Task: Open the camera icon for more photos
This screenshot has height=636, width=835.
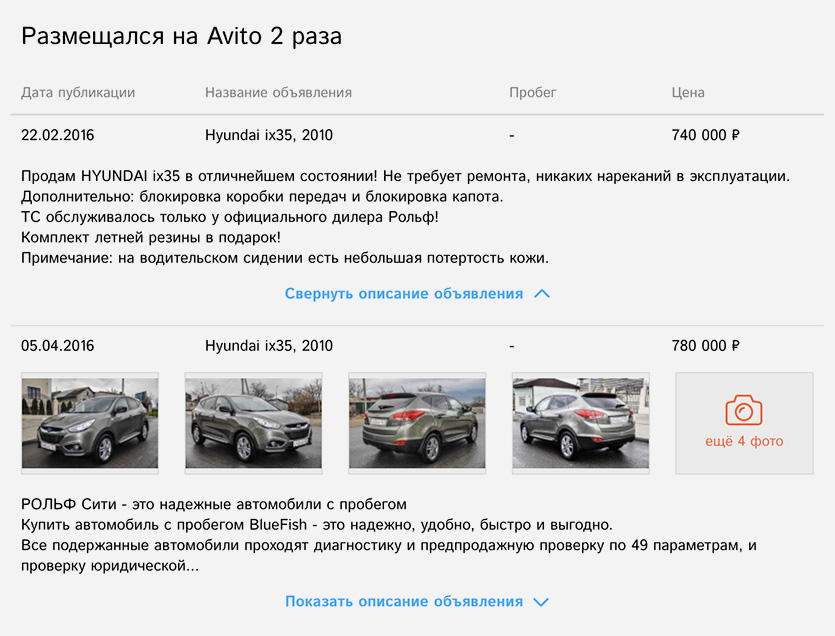Action: (x=744, y=410)
